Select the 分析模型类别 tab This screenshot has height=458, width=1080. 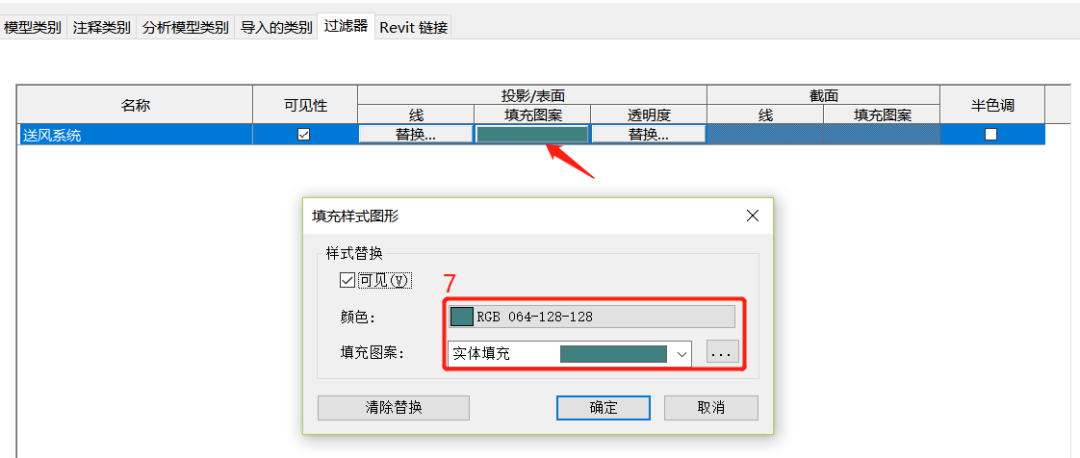(x=185, y=28)
